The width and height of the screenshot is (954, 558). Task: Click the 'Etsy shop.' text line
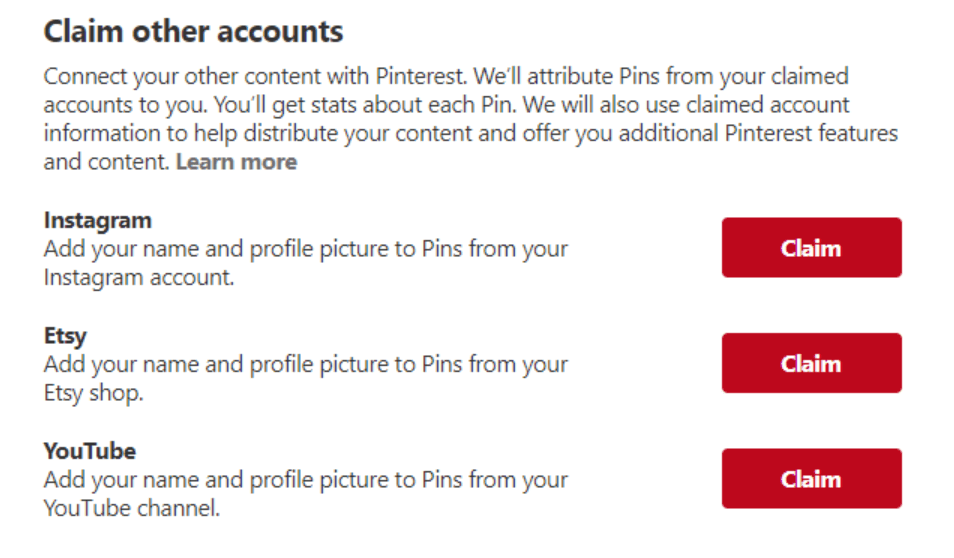[94, 393]
